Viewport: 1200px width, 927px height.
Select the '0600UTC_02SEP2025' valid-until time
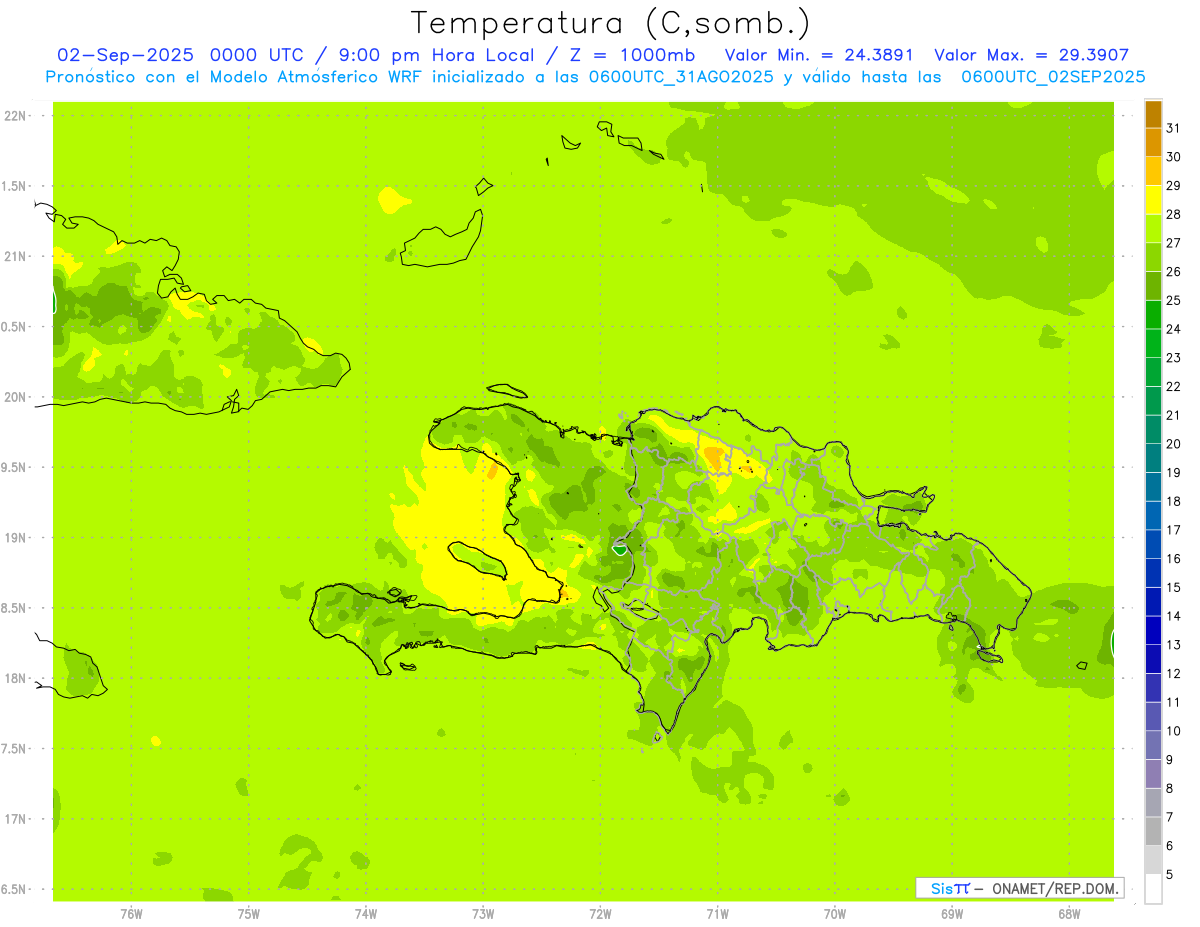[1053, 77]
